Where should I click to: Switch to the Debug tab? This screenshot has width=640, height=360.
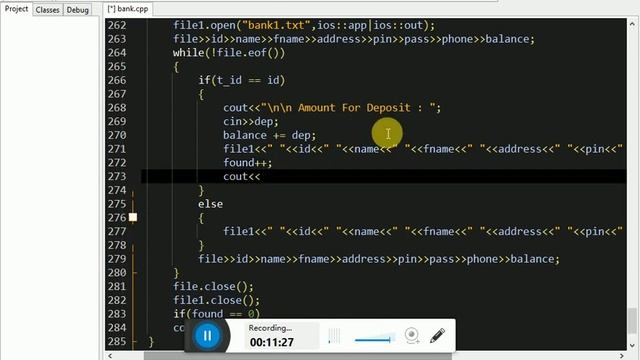[x=78, y=10]
